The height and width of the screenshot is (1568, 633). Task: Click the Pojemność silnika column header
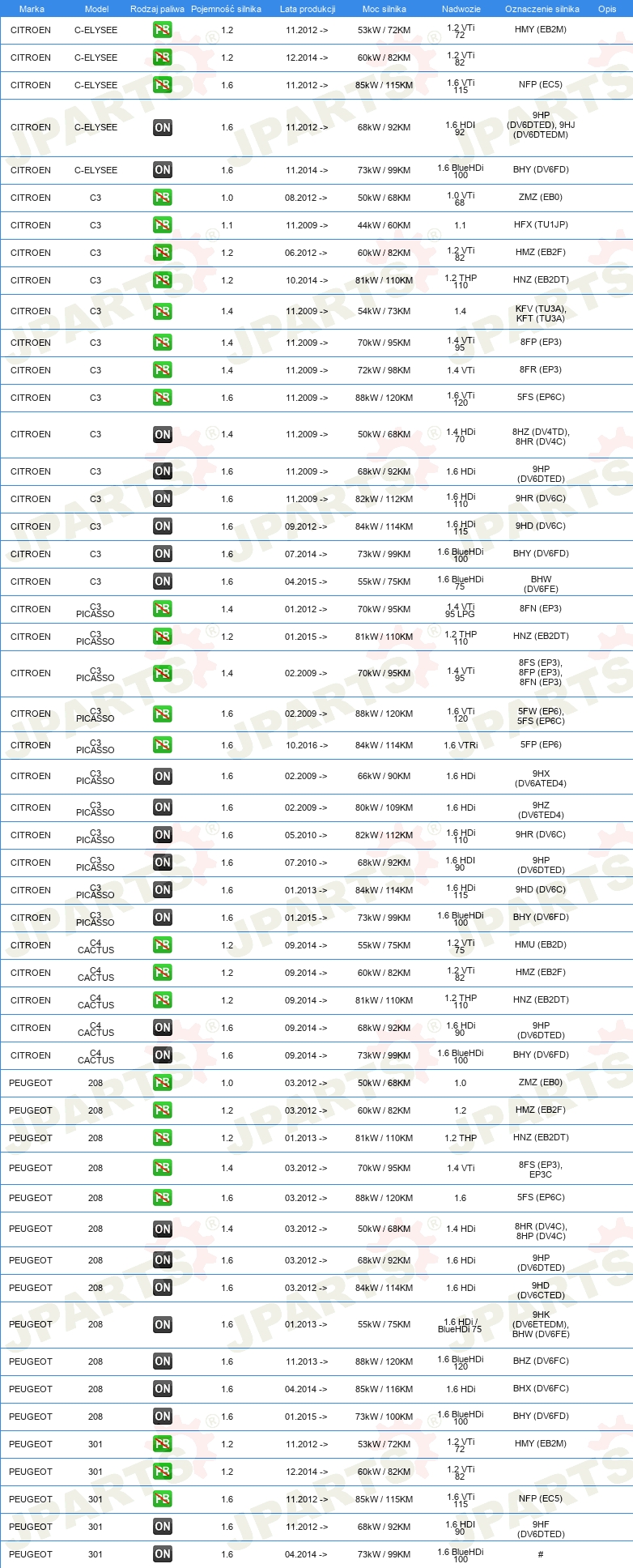tap(227, 9)
